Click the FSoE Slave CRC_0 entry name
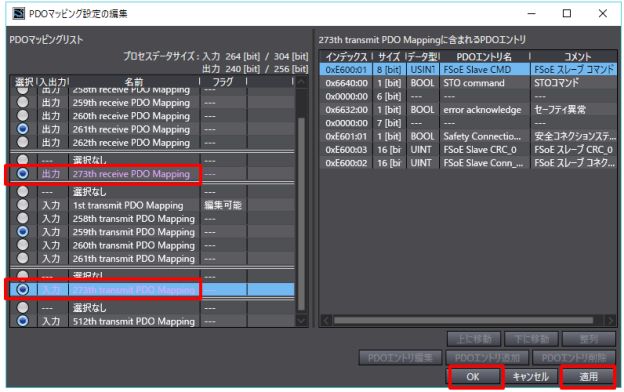 click(480, 150)
